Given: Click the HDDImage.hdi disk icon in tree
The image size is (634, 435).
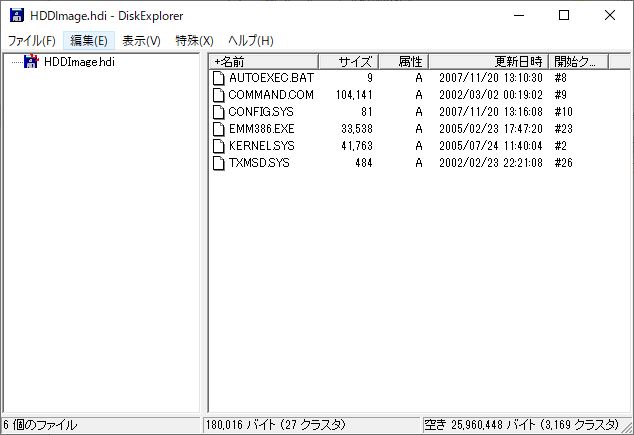Looking at the screenshot, I should (31, 61).
